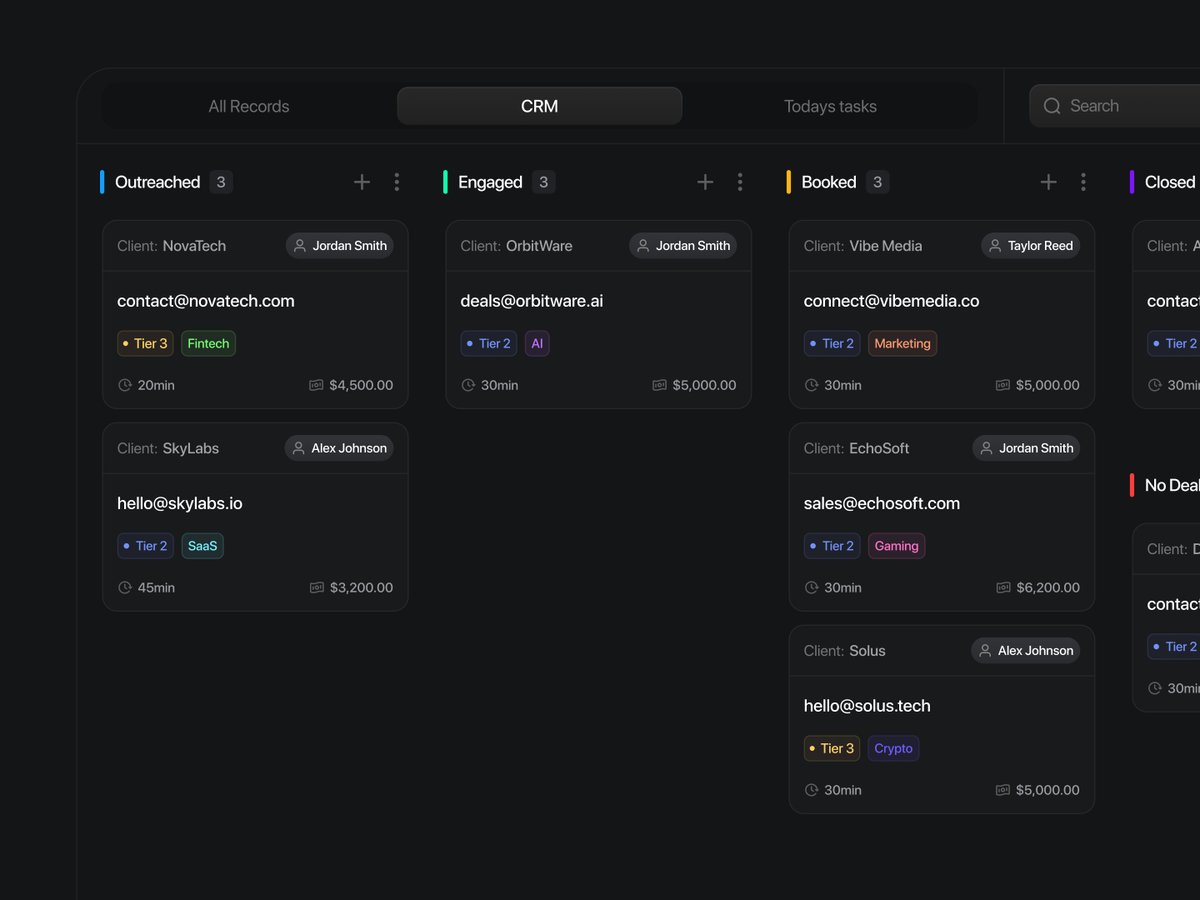Click the Booked column title
The height and width of the screenshot is (900, 1200).
[829, 182]
